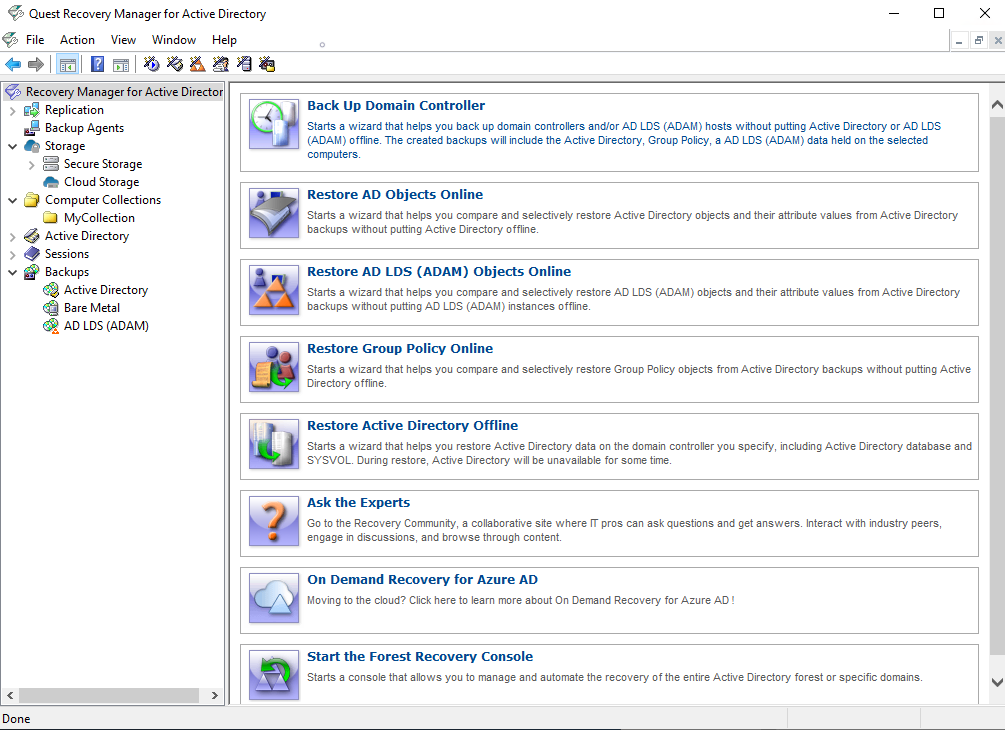Open the Action menu
The height and width of the screenshot is (730, 1005).
[x=78, y=40]
